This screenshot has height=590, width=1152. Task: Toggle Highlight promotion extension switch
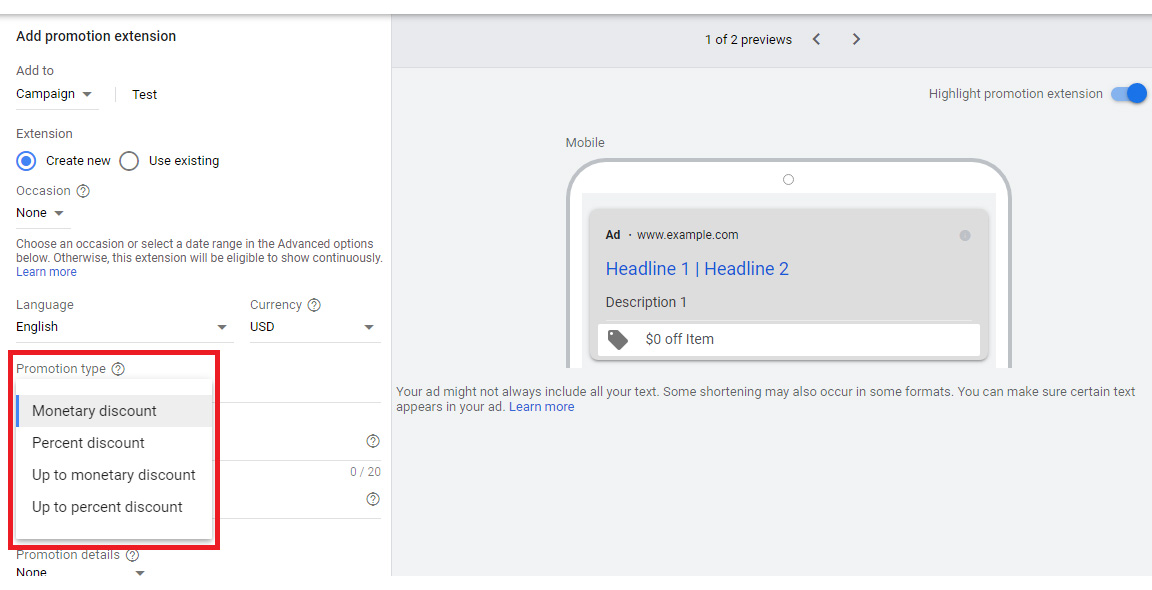(x=1128, y=93)
